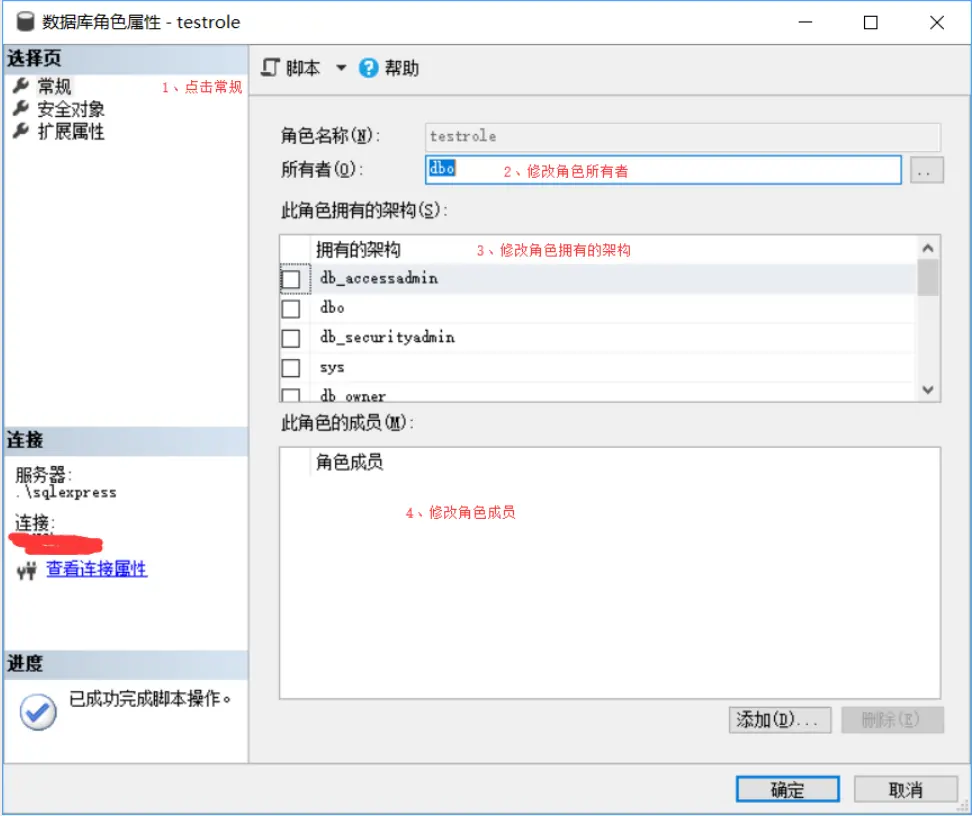Select the 常规 page

[x=55, y=86]
